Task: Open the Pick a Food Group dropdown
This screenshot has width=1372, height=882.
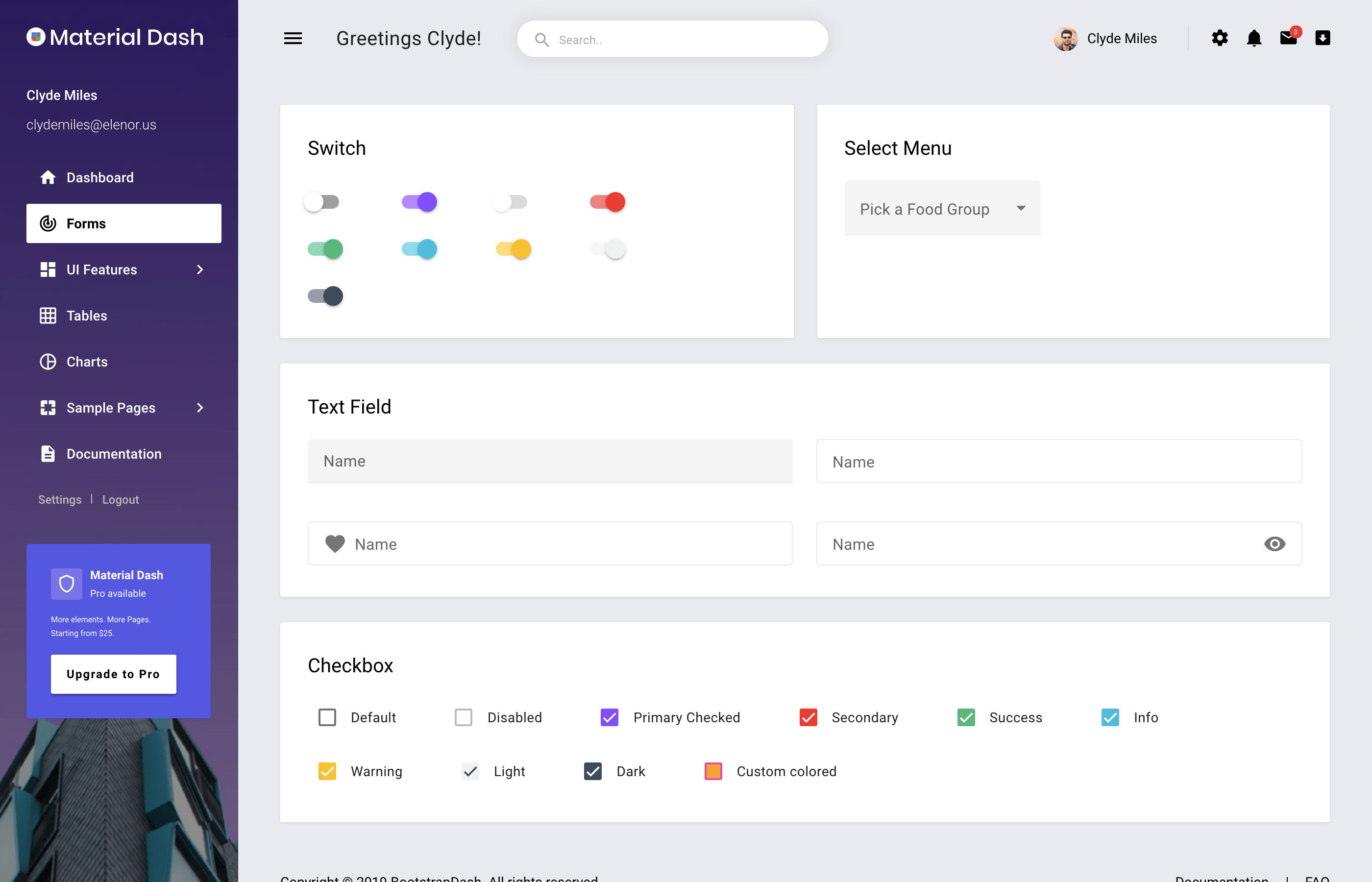Action: (x=941, y=208)
